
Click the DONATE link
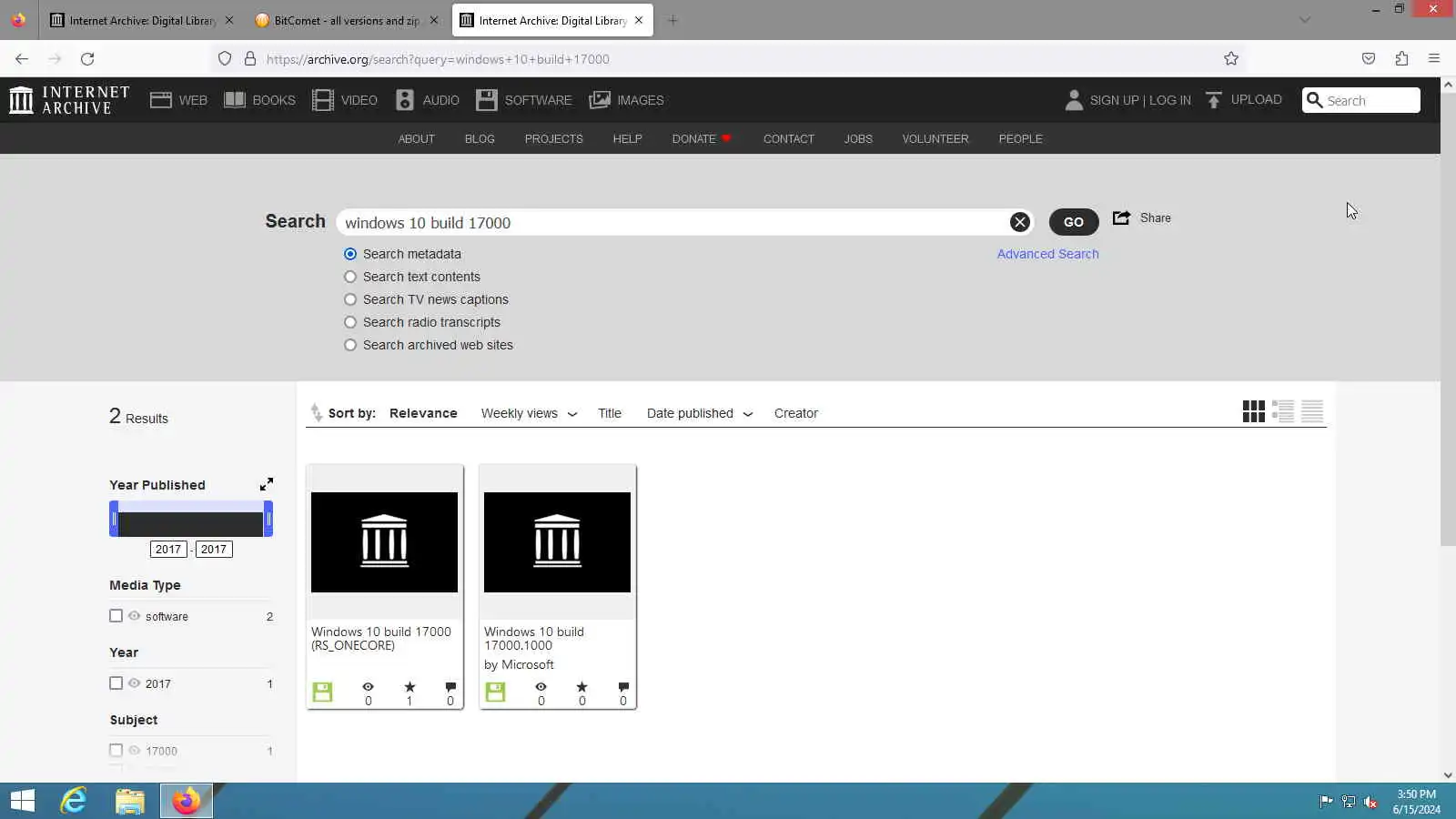702,139
